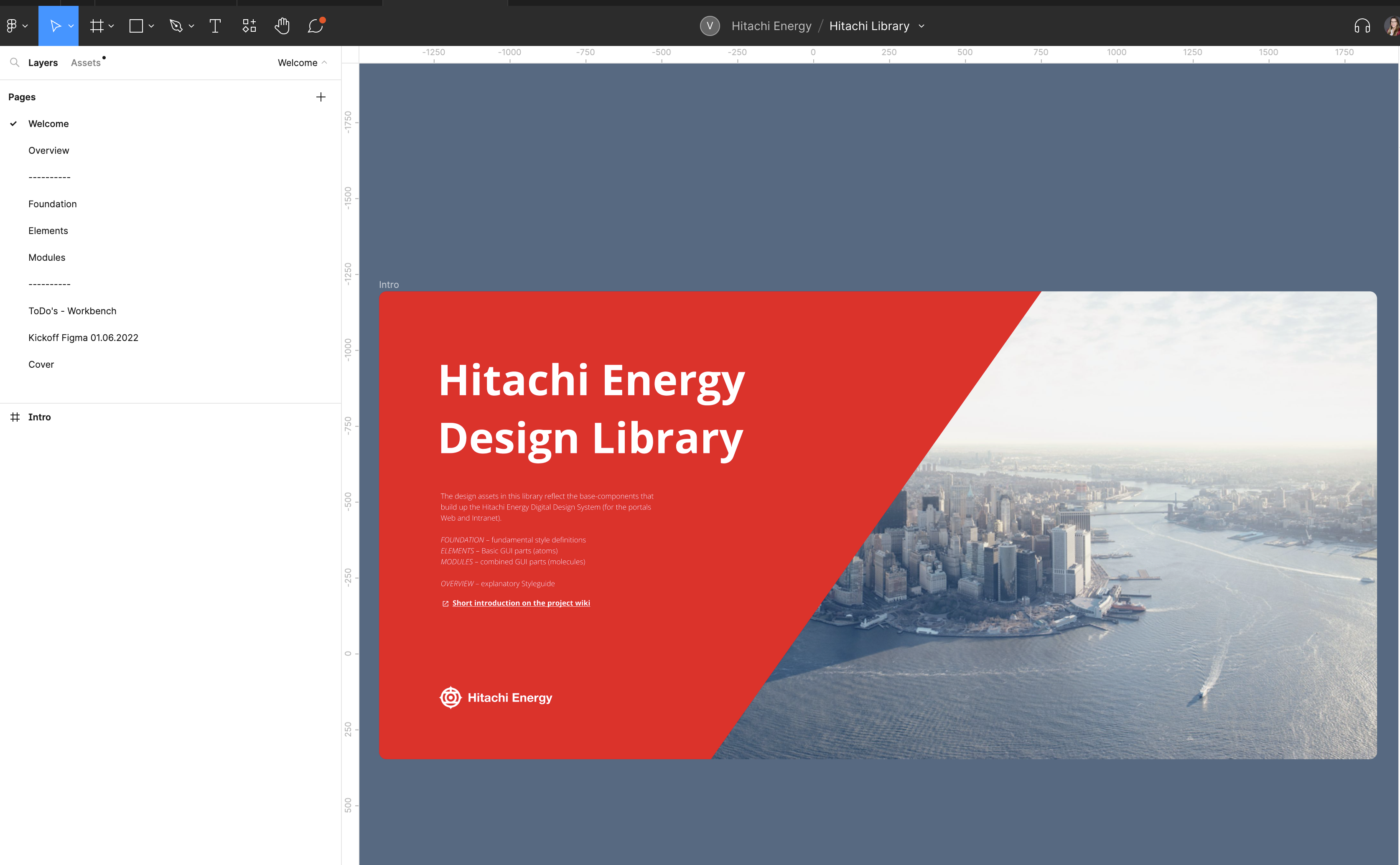This screenshot has width=1400, height=865.
Task: Switch to the Assets tab
Action: [x=86, y=63]
